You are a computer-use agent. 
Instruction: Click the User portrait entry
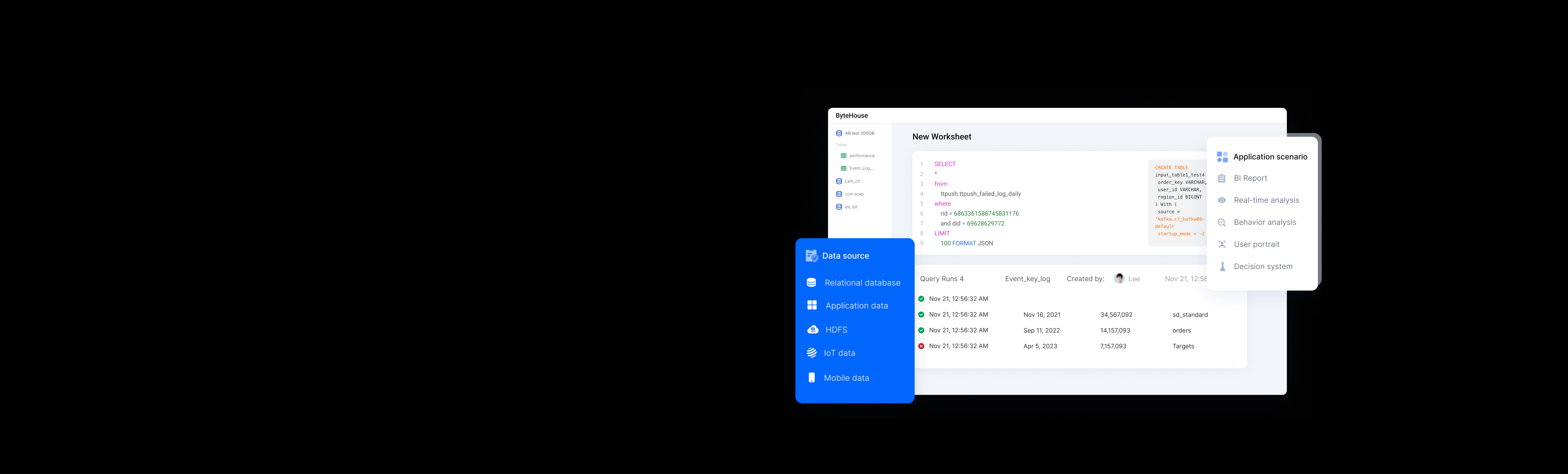pyautogui.click(x=1256, y=244)
